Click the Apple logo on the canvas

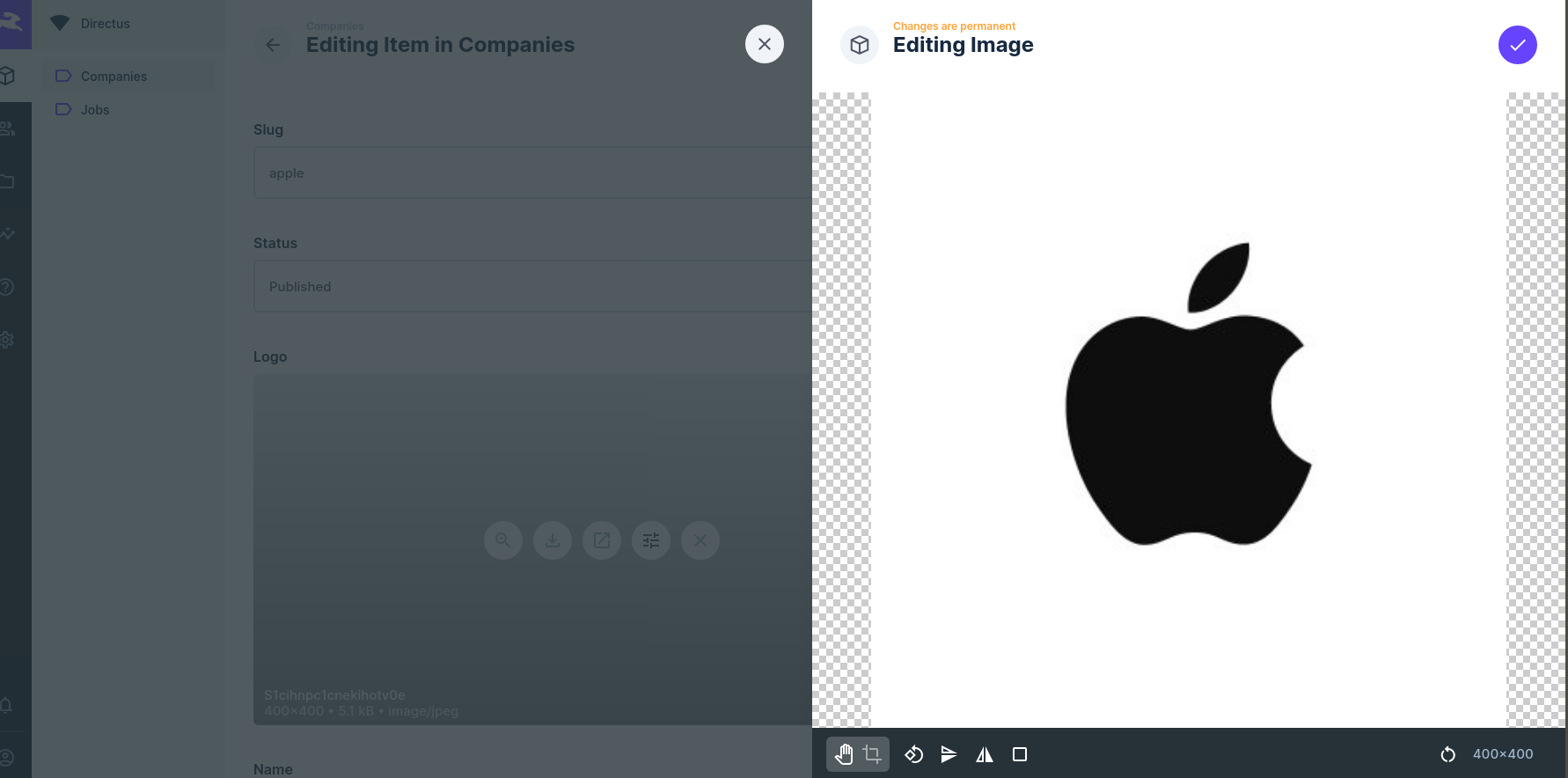pyautogui.click(x=1188, y=394)
